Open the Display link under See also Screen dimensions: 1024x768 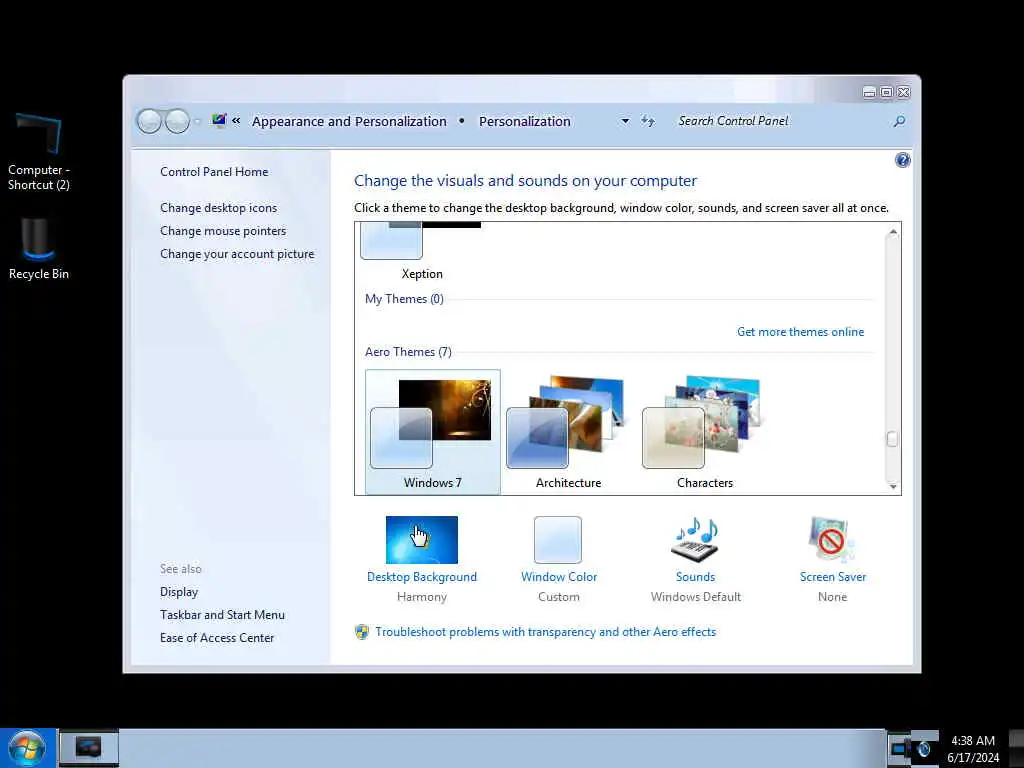[x=179, y=592]
